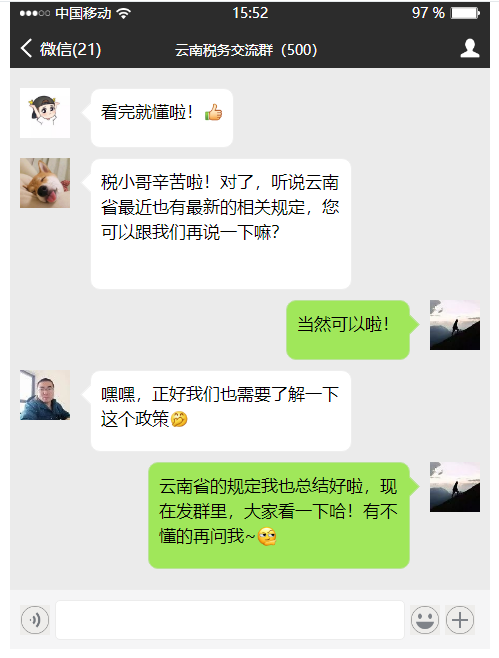Open the plus attachments menu

[x=460, y=619]
